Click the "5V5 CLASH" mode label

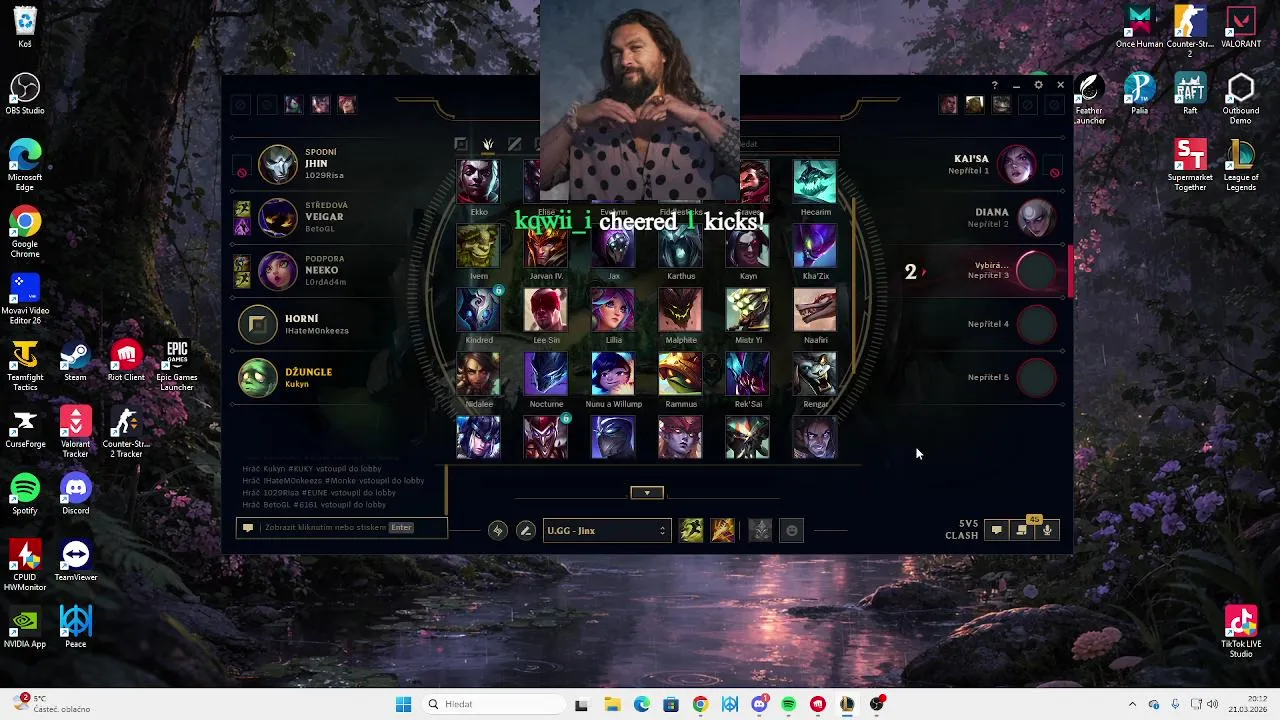[x=962, y=529]
